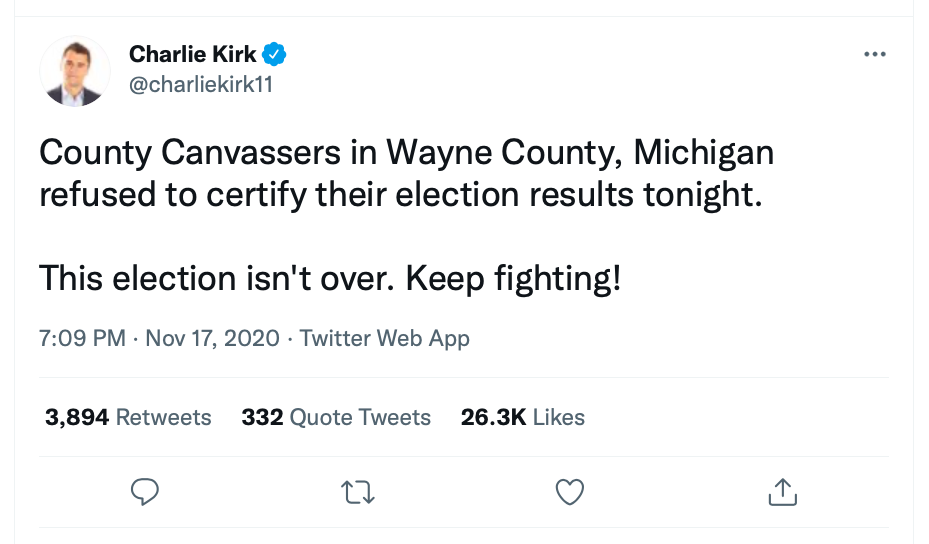Click the Charlie Kirk display name

point(193,54)
